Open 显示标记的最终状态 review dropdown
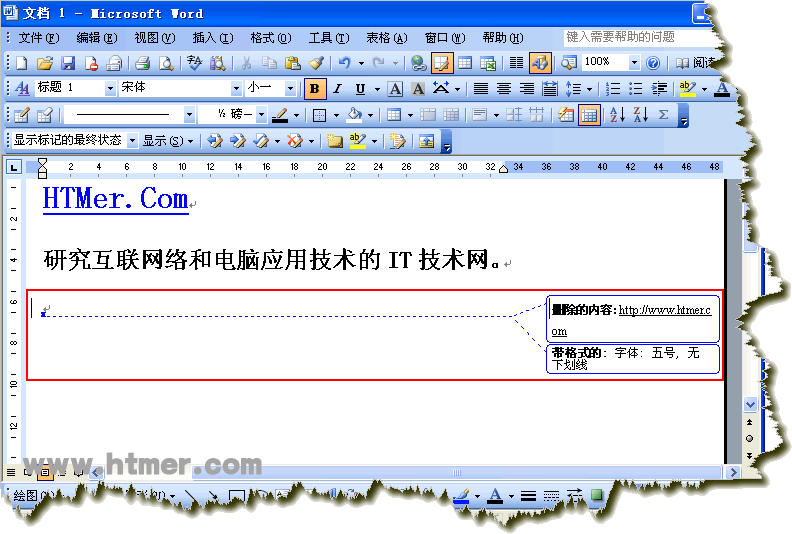792x534 pixels. click(x=132, y=141)
